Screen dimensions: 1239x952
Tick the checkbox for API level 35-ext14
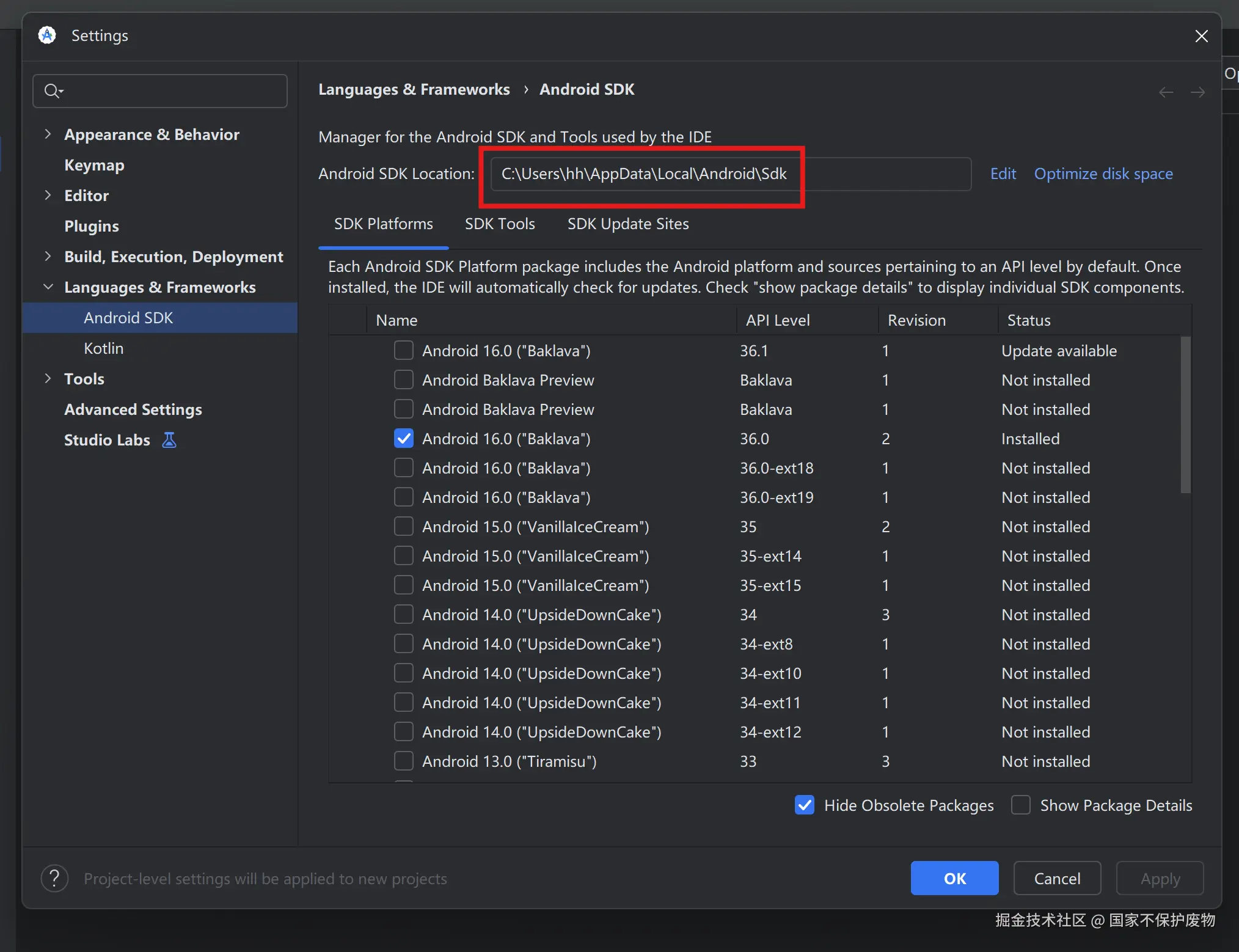pos(403,556)
